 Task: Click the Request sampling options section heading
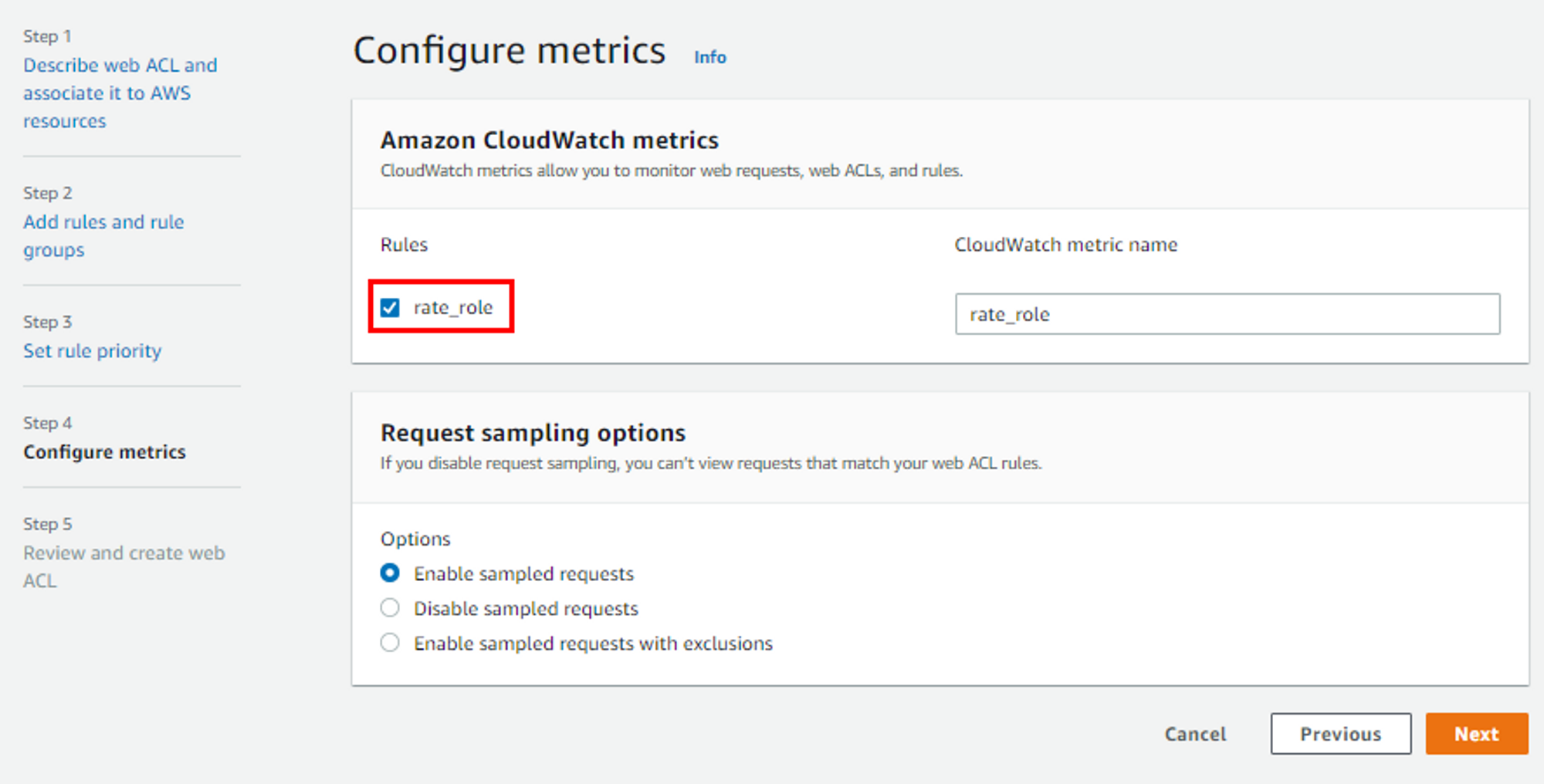click(533, 433)
